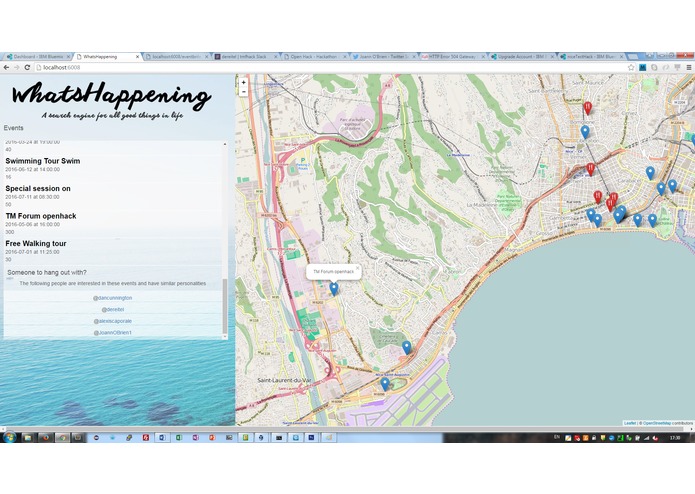Switch to the Imfhack Slack tab

tap(245, 57)
